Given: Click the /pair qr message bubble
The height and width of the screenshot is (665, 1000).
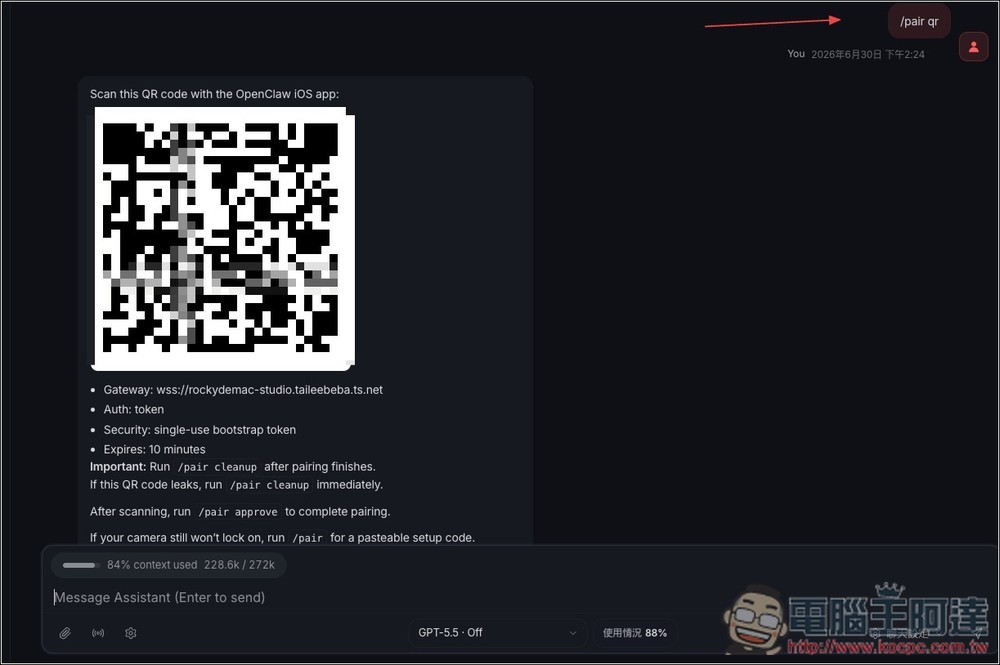Looking at the screenshot, I should click(x=919, y=21).
